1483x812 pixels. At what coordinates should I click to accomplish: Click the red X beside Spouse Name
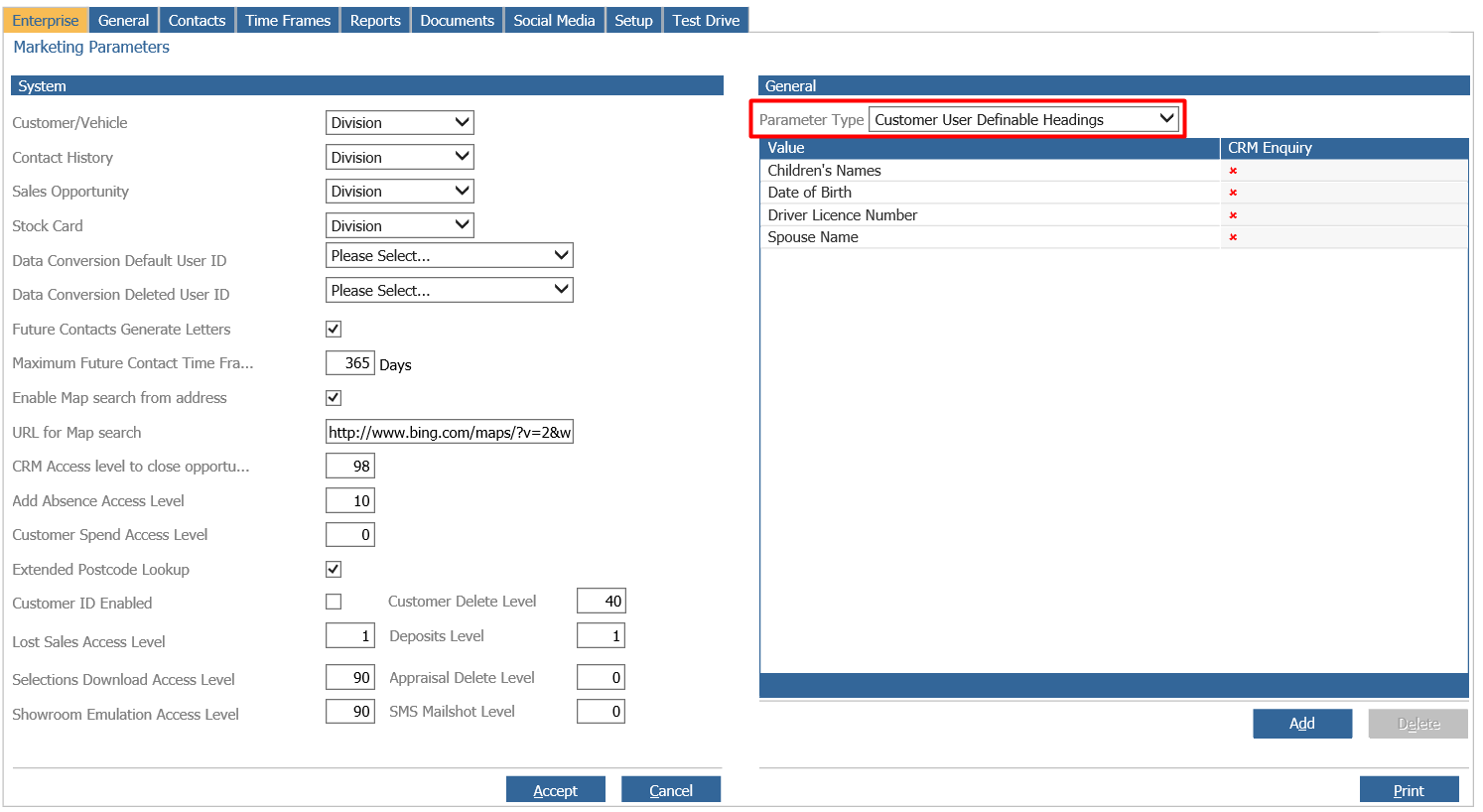click(1232, 237)
